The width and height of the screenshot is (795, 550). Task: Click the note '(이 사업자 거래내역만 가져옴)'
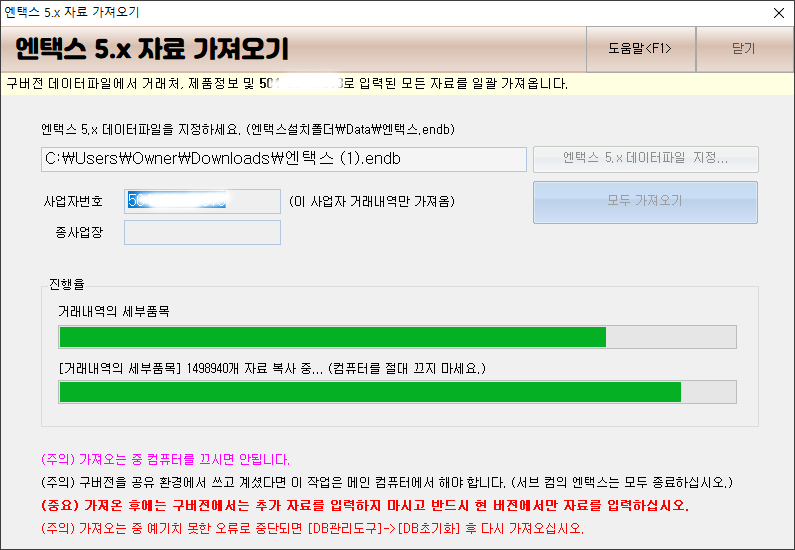tap(372, 201)
